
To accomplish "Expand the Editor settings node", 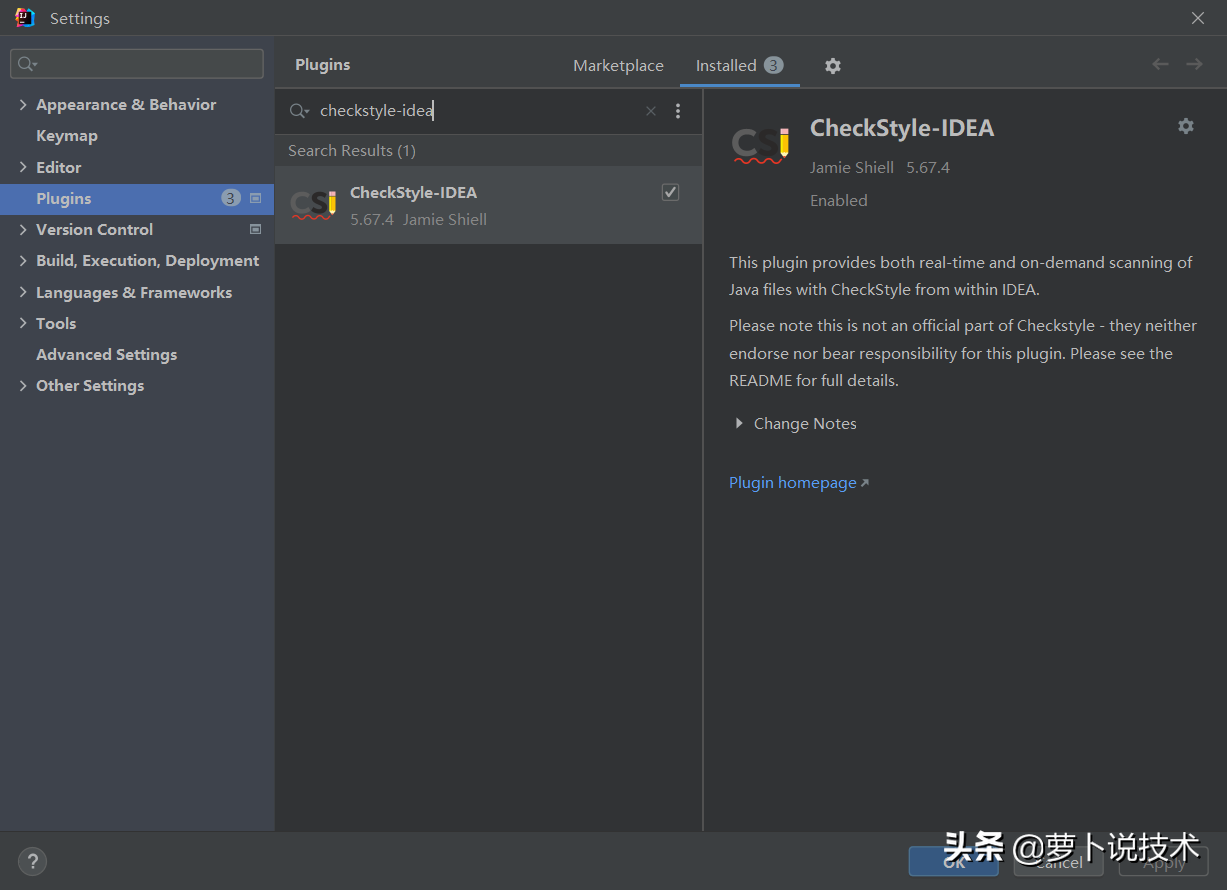I will 23,167.
